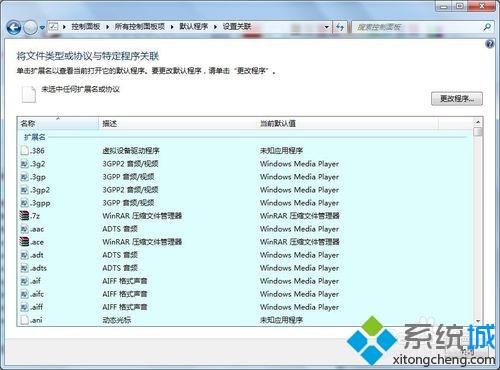Image resolution: width=500 pixels, height=370 pixels.
Task: Open the recent pages dropdown arrow
Action: 42,28
